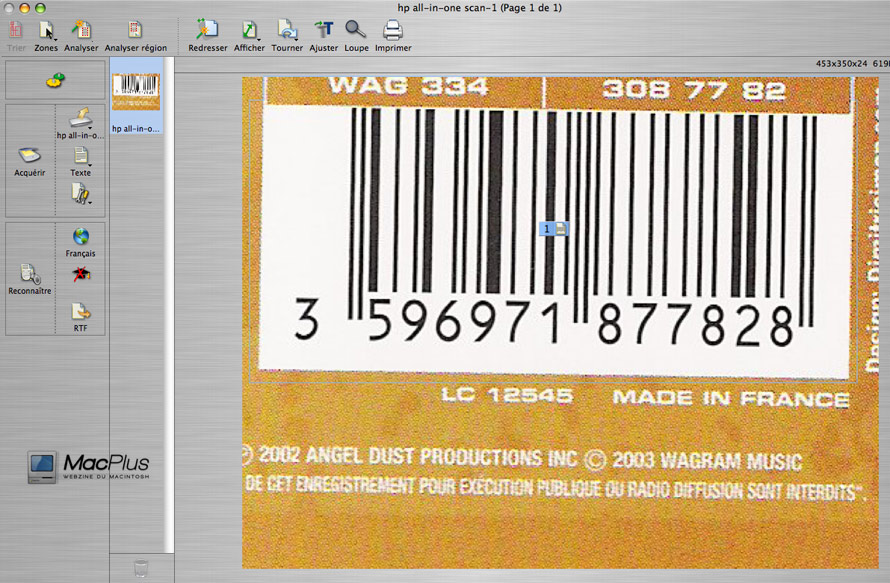Click the thumbnail panel vertical scrollbar
Screen dimensions: 890x583
tap(169, 304)
